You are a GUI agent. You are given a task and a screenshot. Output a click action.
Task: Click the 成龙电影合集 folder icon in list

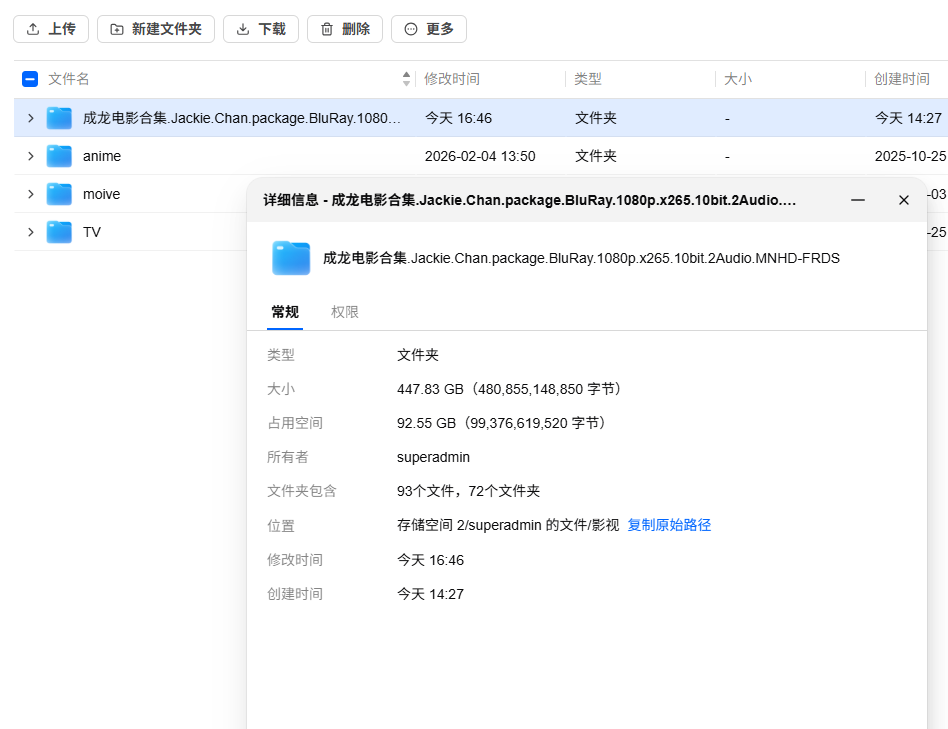tap(59, 118)
